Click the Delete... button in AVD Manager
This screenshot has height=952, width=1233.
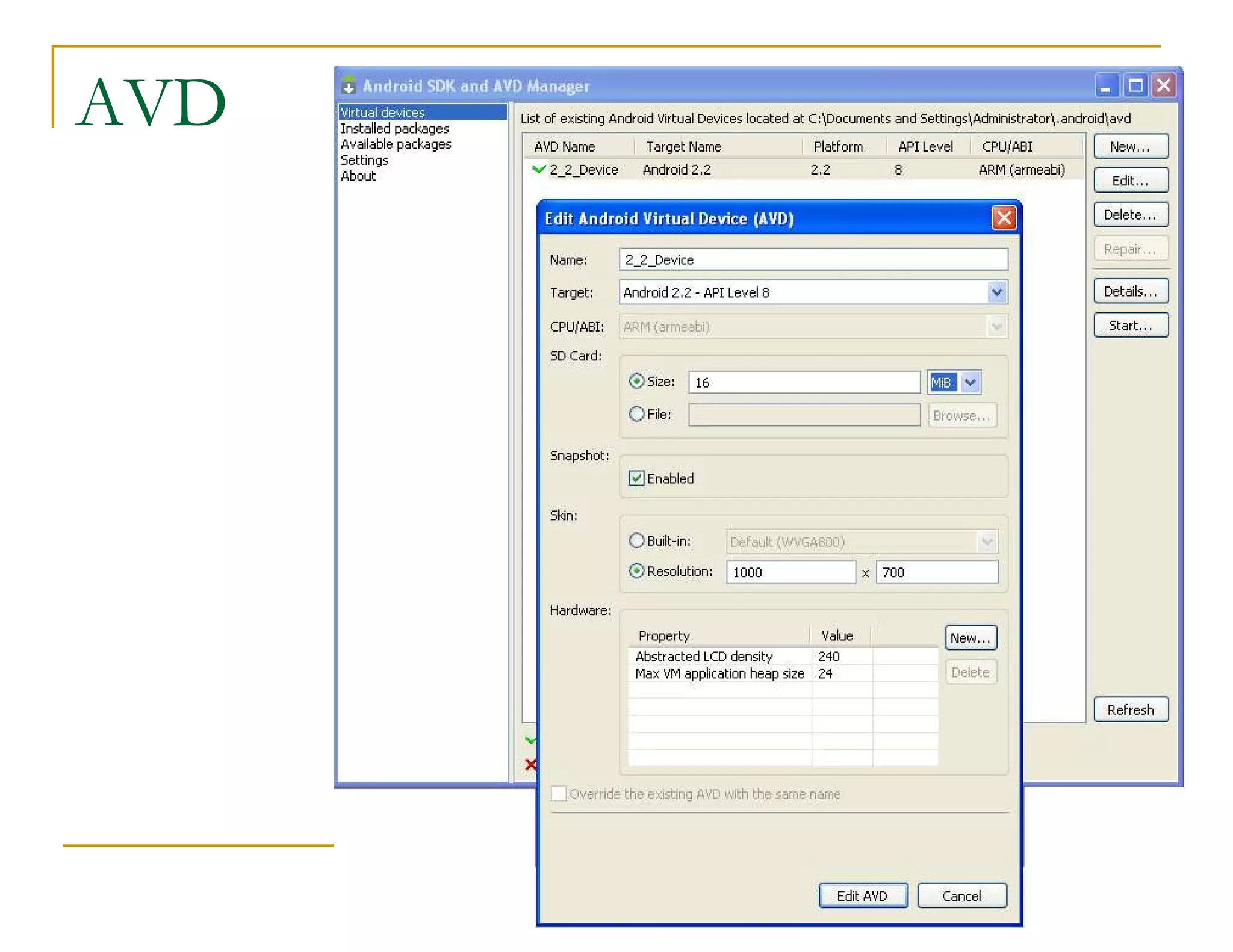click(x=1131, y=215)
